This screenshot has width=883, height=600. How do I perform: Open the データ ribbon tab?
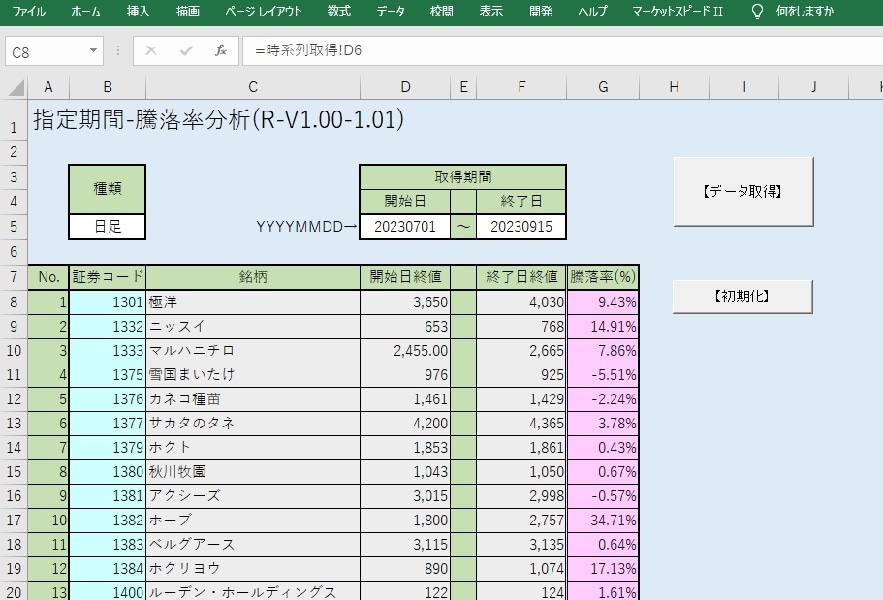click(x=390, y=11)
